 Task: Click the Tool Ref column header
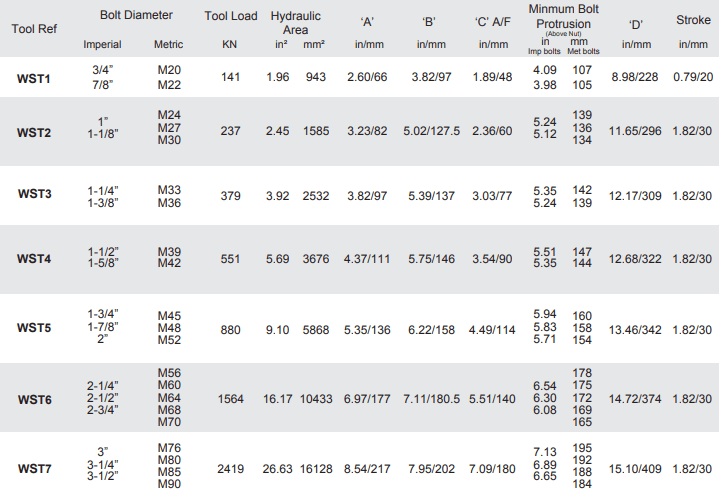(x=34, y=28)
